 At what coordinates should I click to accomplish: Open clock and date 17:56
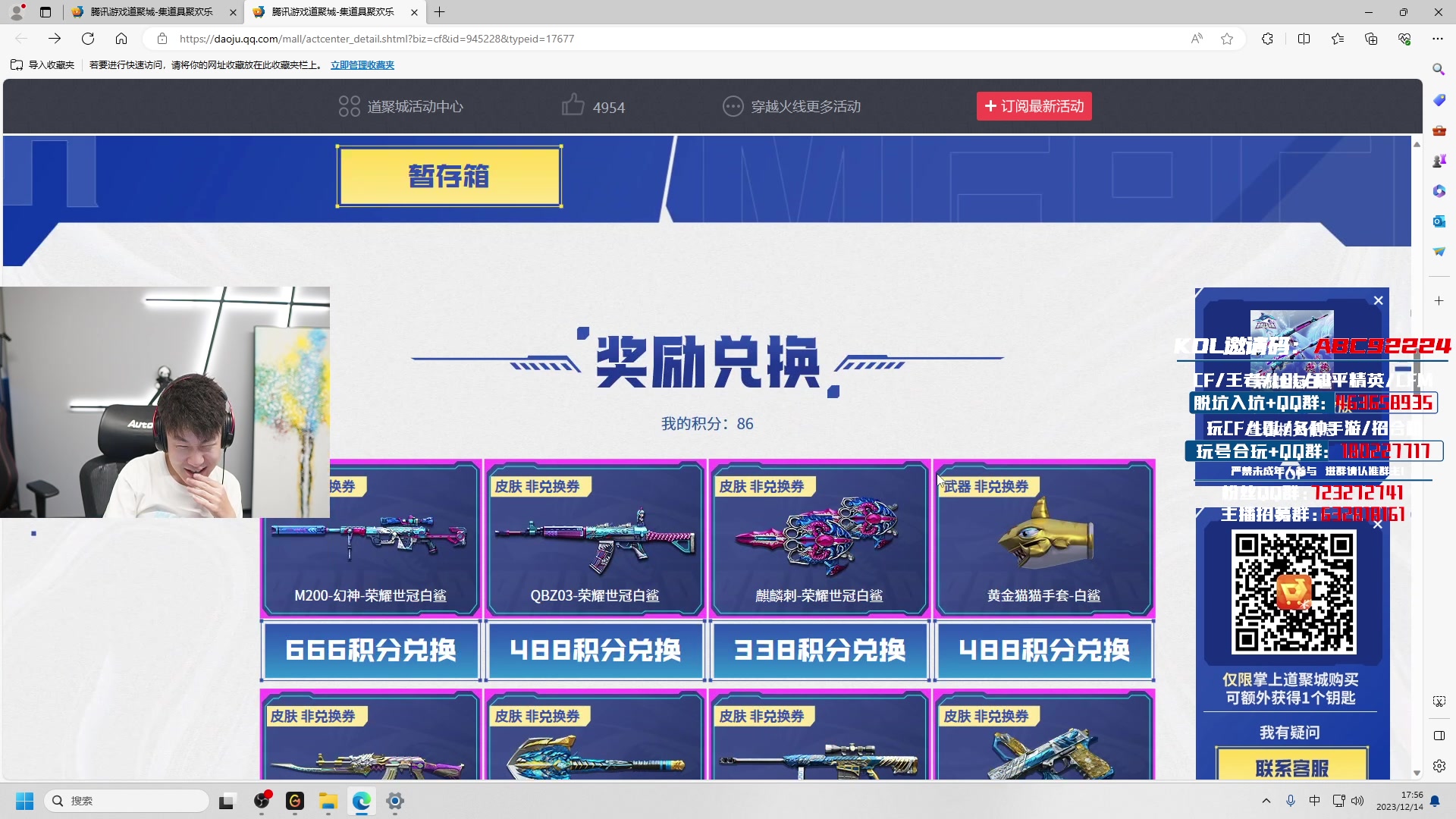coord(1399,801)
